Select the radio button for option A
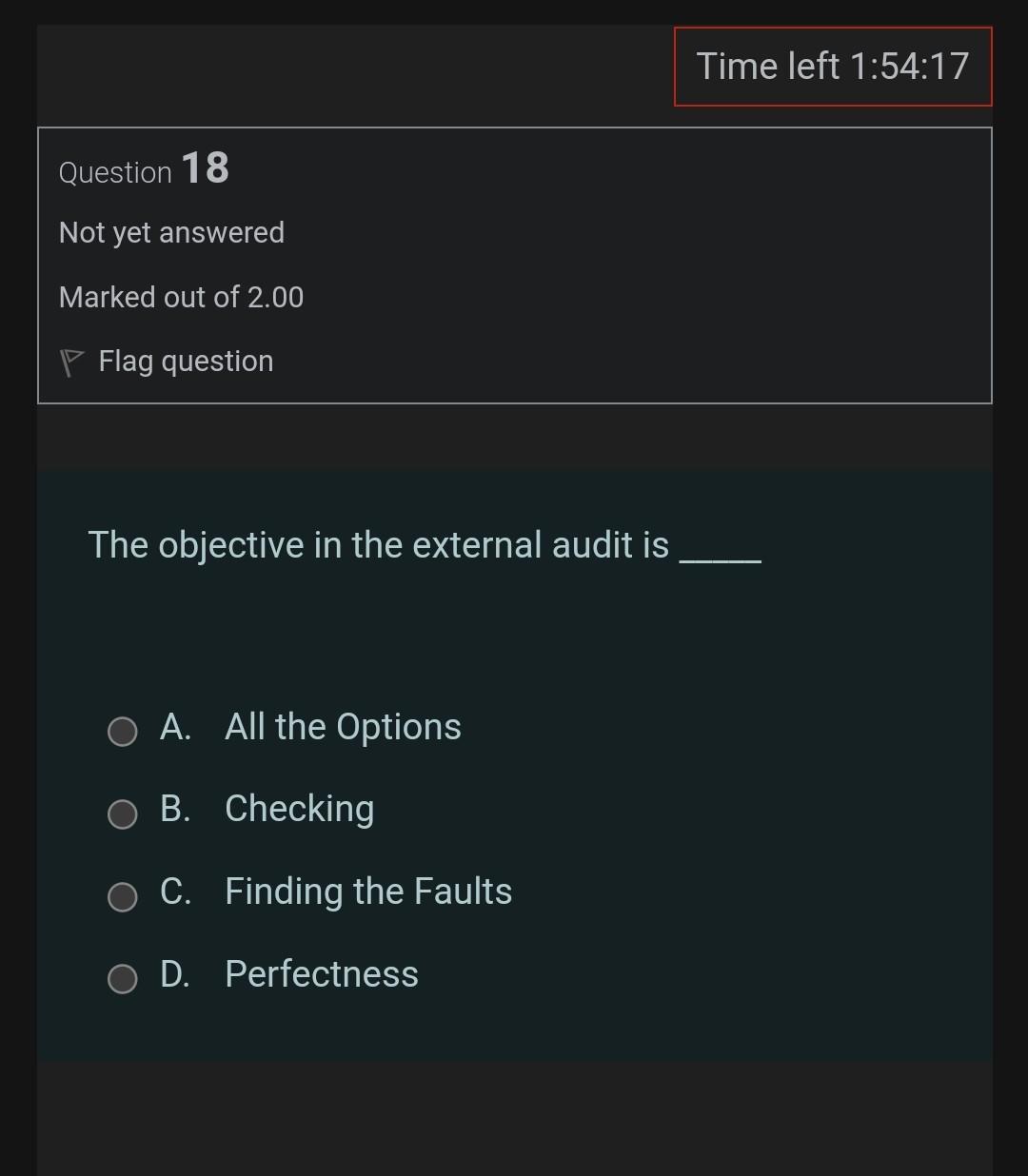 point(122,731)
